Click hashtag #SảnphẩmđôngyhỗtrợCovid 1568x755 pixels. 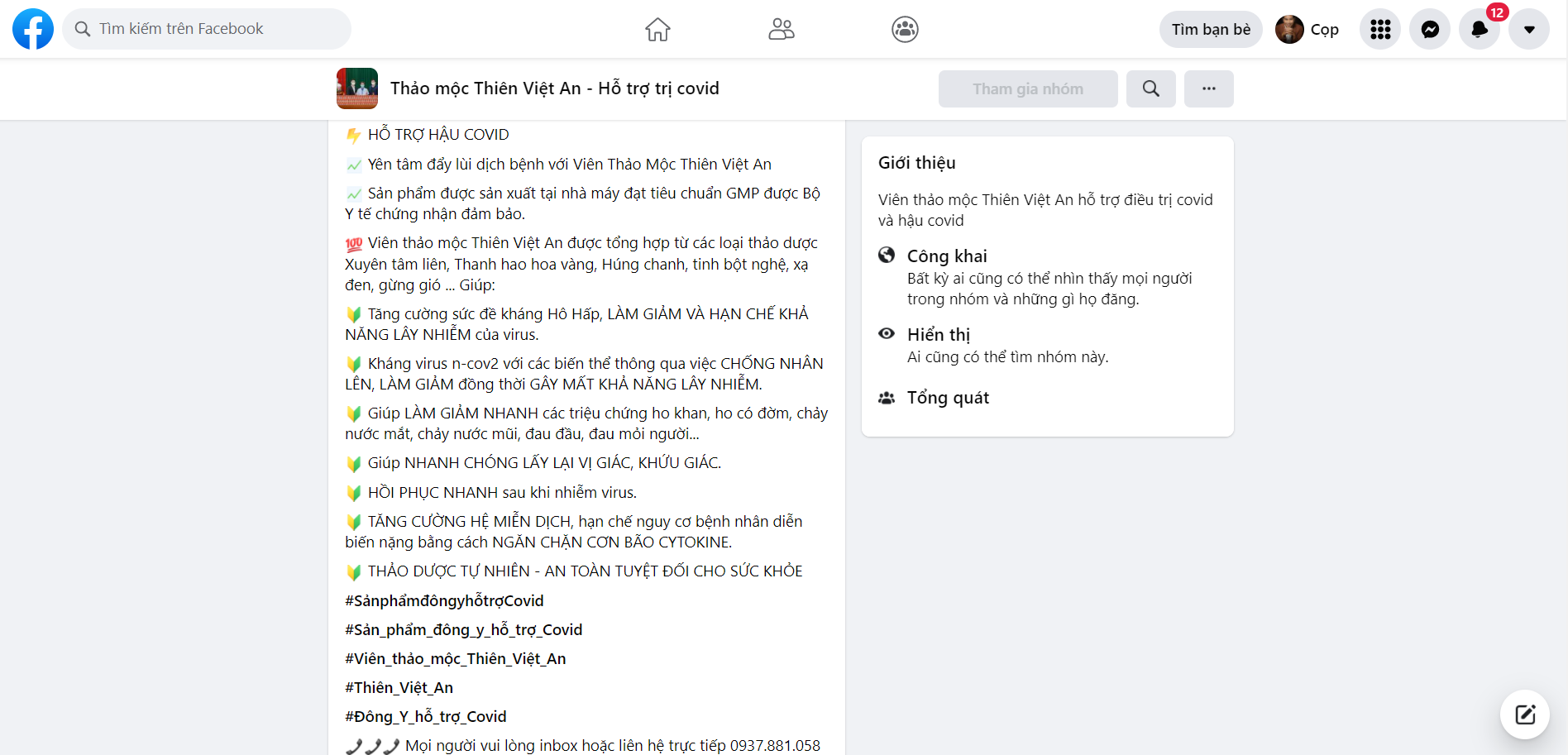444,600
